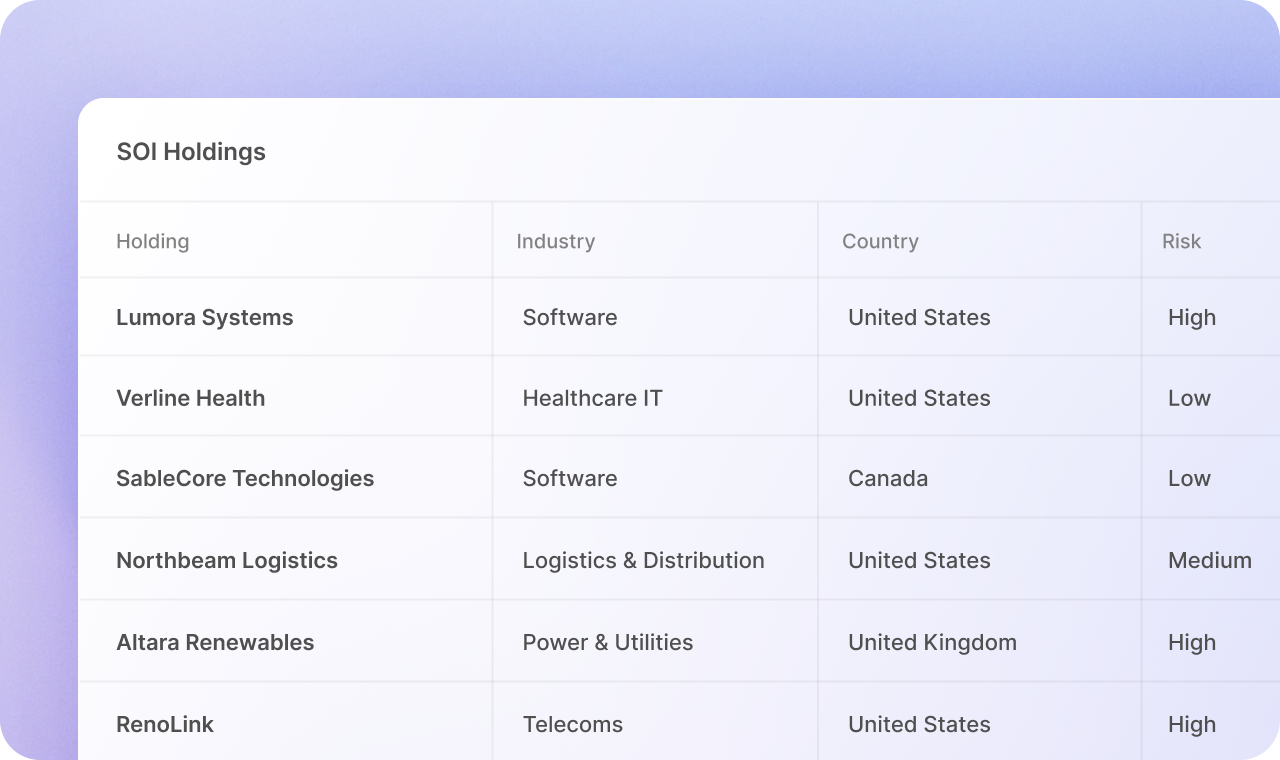Open the Lumora Systems holding

[204, 317]
